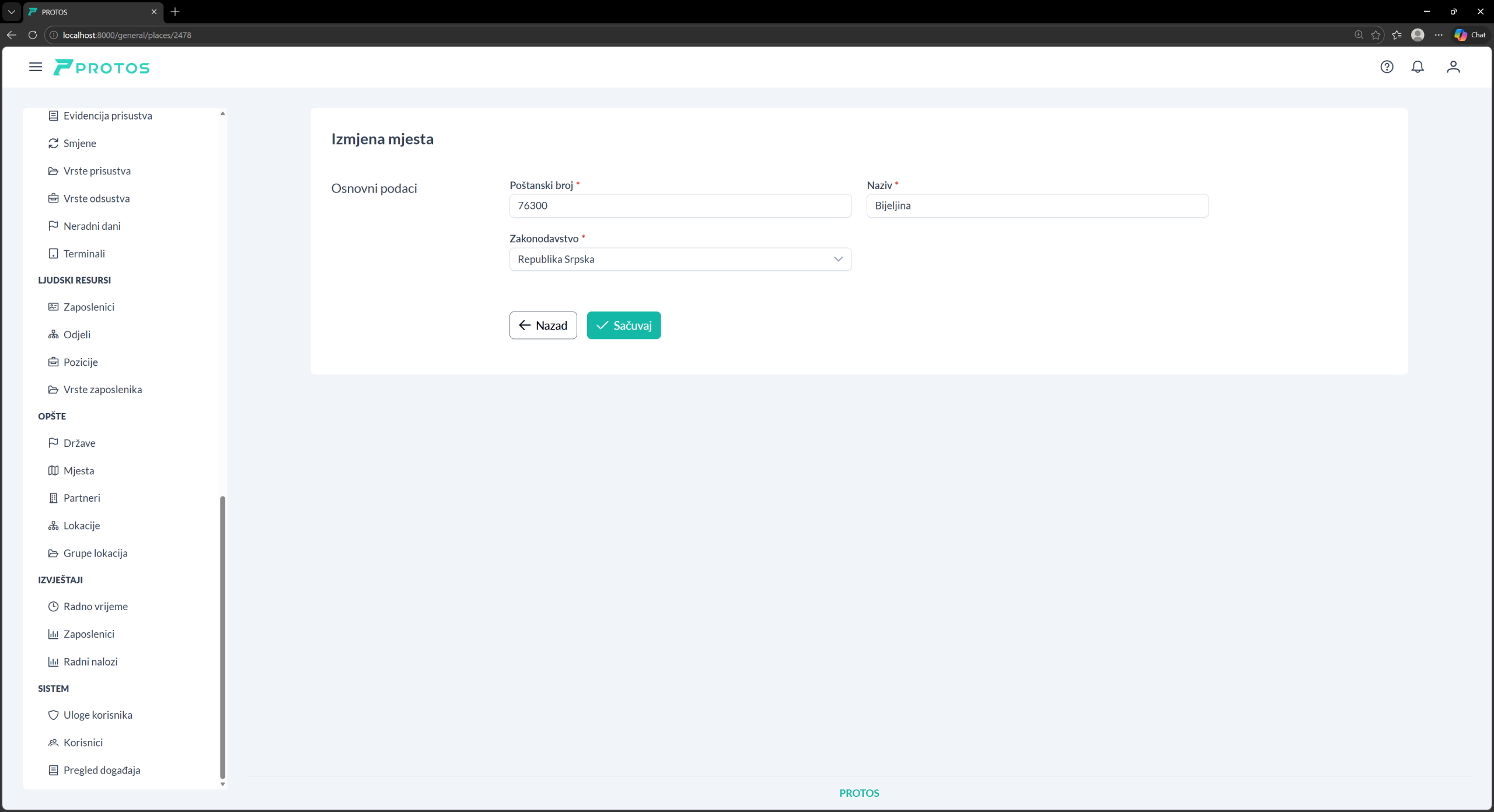Screen dimensions: 1494x812
Task: Open the Copilot Chat button
Action: pyautogui.click(x=1471, y=35)
